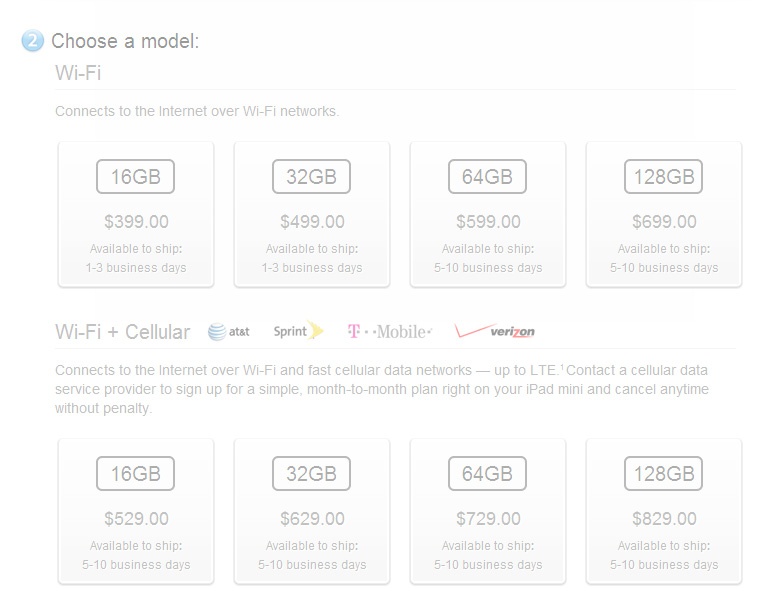Select the Cellular 128GB model at $829.00
This screenshot has height=606, width=774.
(x=664, y=511)
